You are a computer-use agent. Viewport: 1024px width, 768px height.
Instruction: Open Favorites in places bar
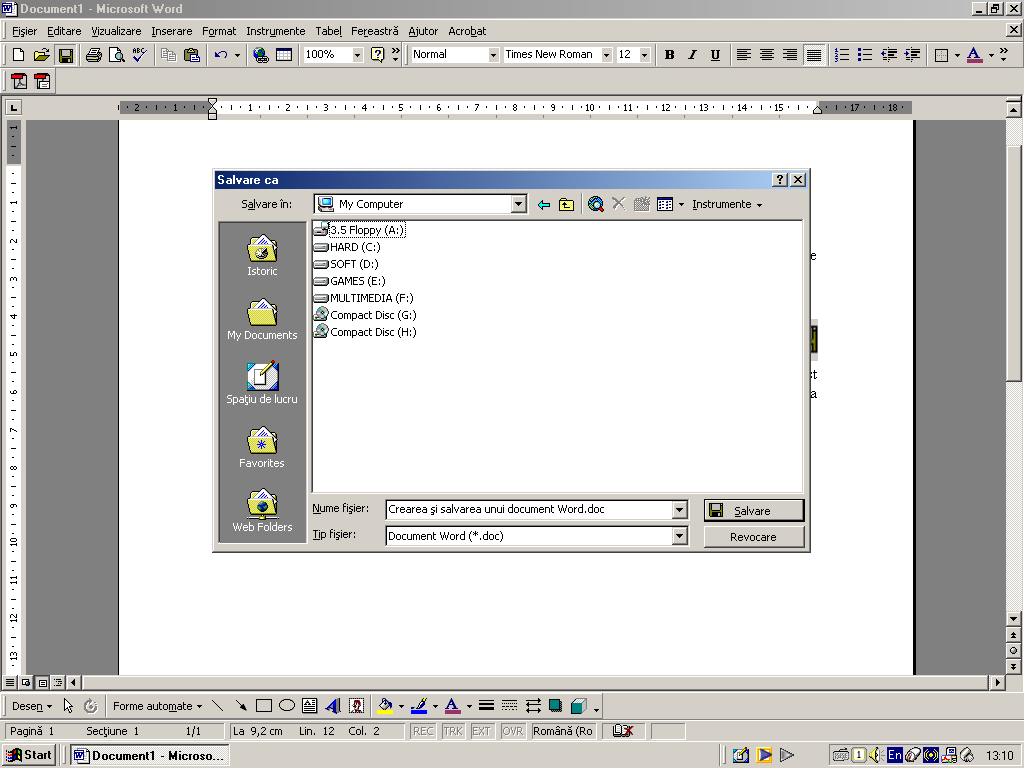[262, 447]
